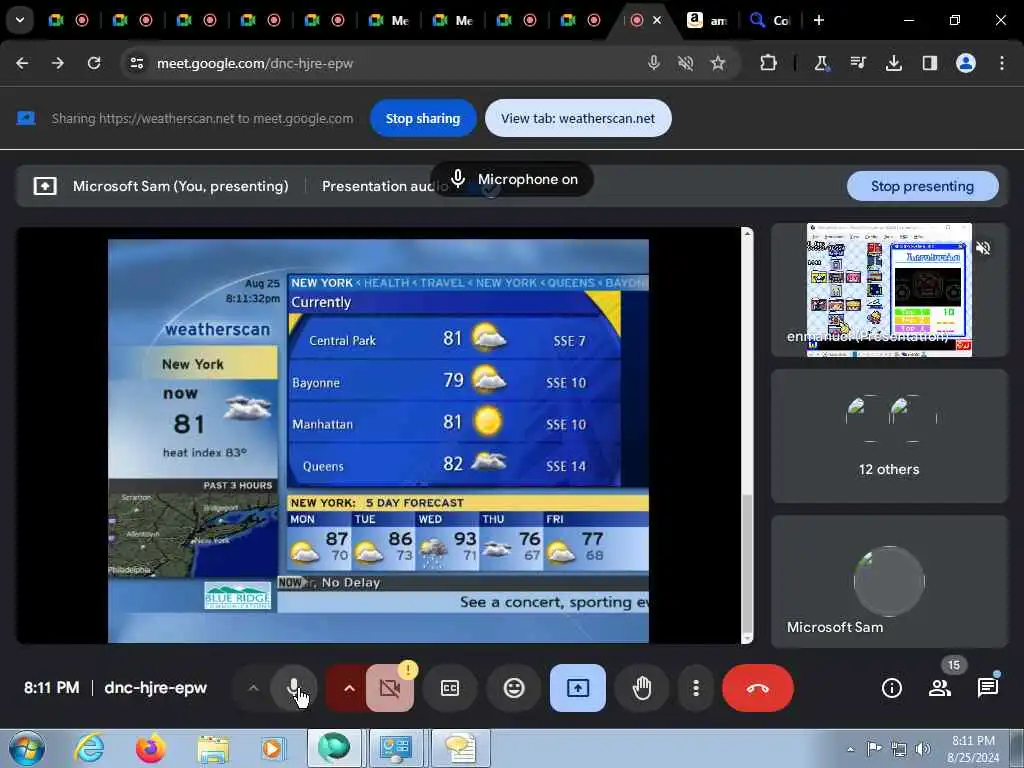Click the Stop presenting button
Image resolution: width=1024 pixels, height=768 pixels.
[x=922, y=186]
